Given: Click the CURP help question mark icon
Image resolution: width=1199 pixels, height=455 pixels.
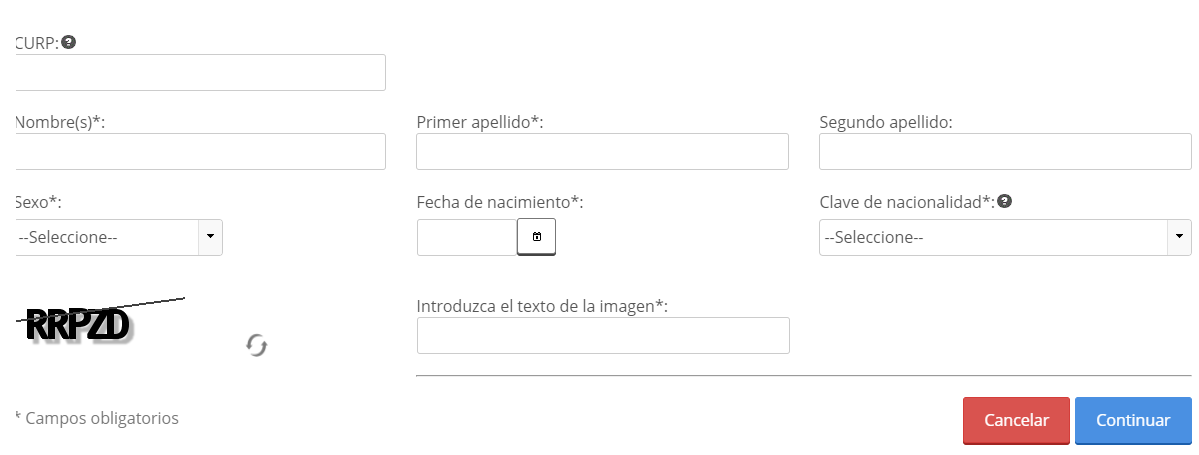Looking at the screenshot, I should tap(69, 42).
